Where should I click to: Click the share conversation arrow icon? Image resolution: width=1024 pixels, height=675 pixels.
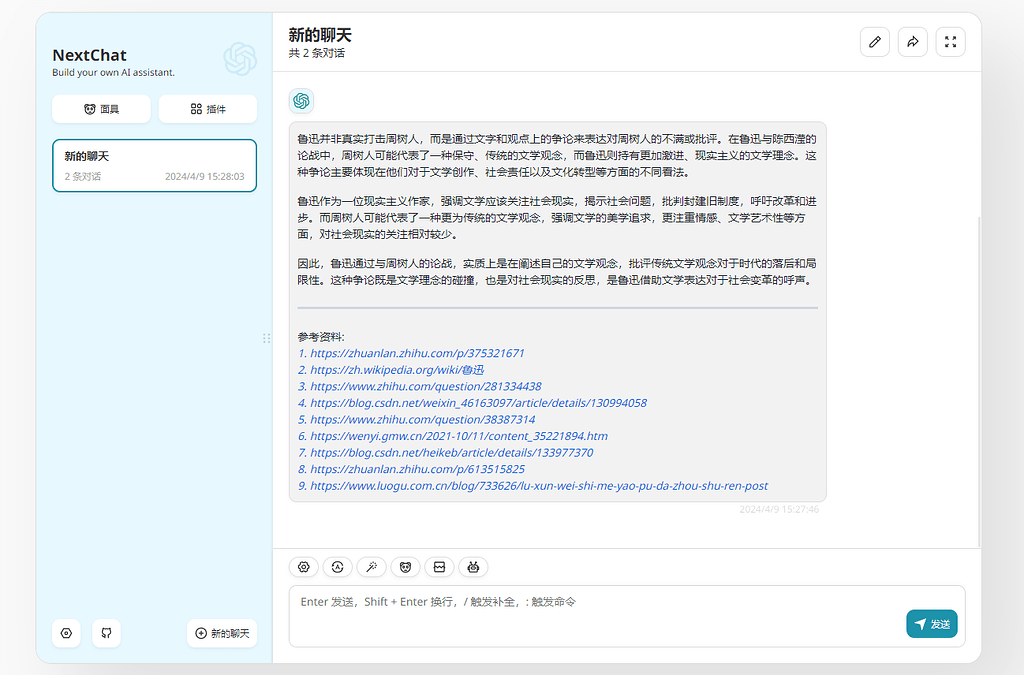pyautogui.click(x=912, y=42)
